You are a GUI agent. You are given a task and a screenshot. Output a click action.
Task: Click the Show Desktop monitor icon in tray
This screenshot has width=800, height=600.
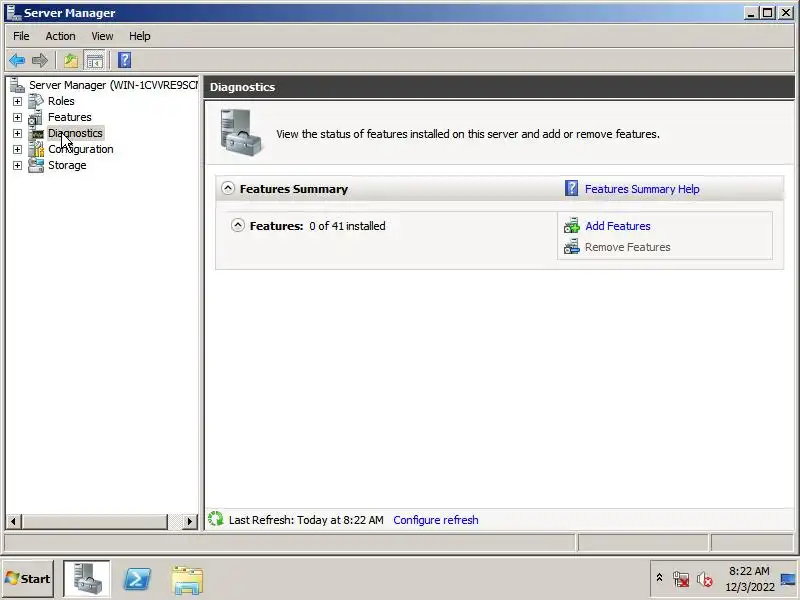[x=789, y=579]
